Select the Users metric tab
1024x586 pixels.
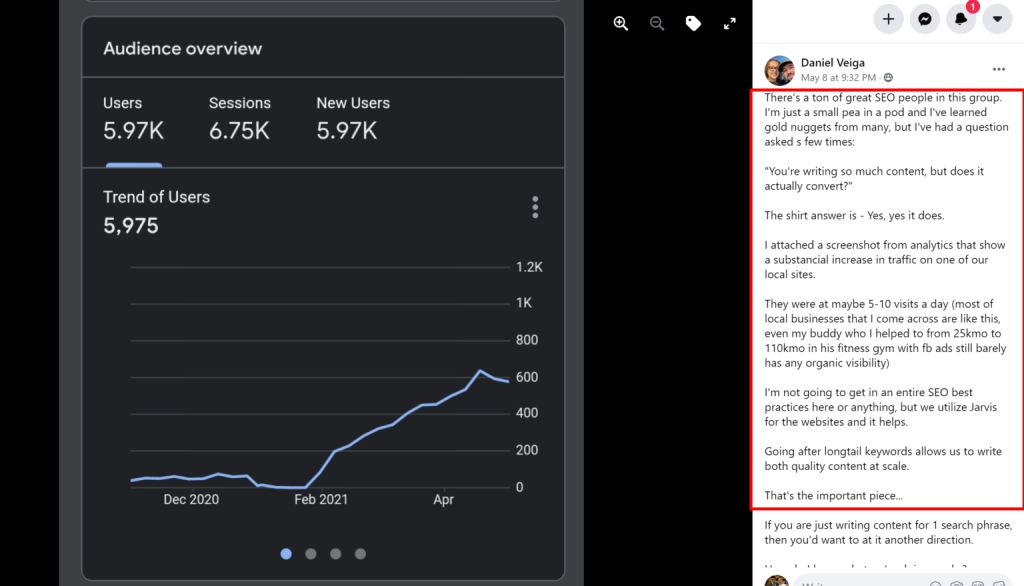133,121
